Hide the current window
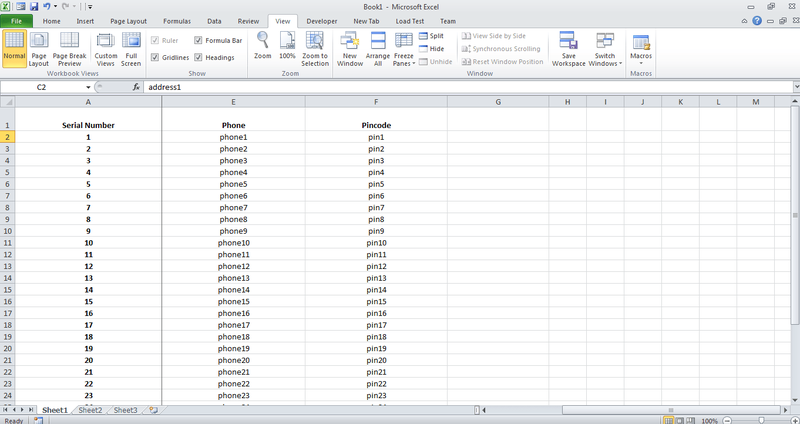The width and height of the screenshot is (800, 424). pos(432,48)
